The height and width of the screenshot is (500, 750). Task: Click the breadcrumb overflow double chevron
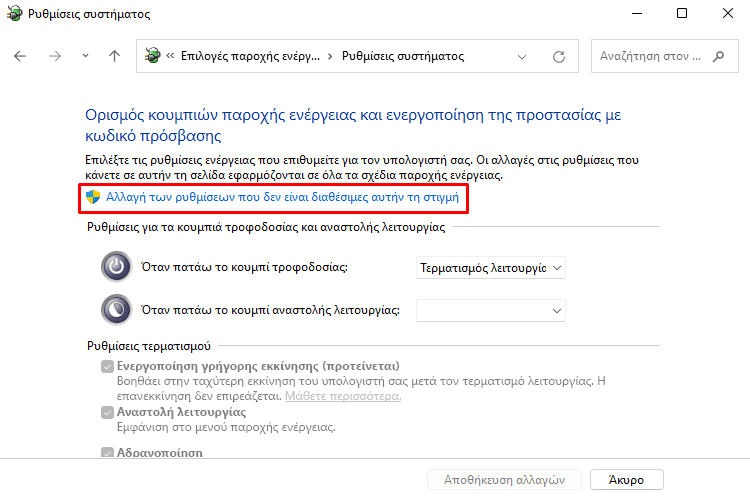coord(170,56)
